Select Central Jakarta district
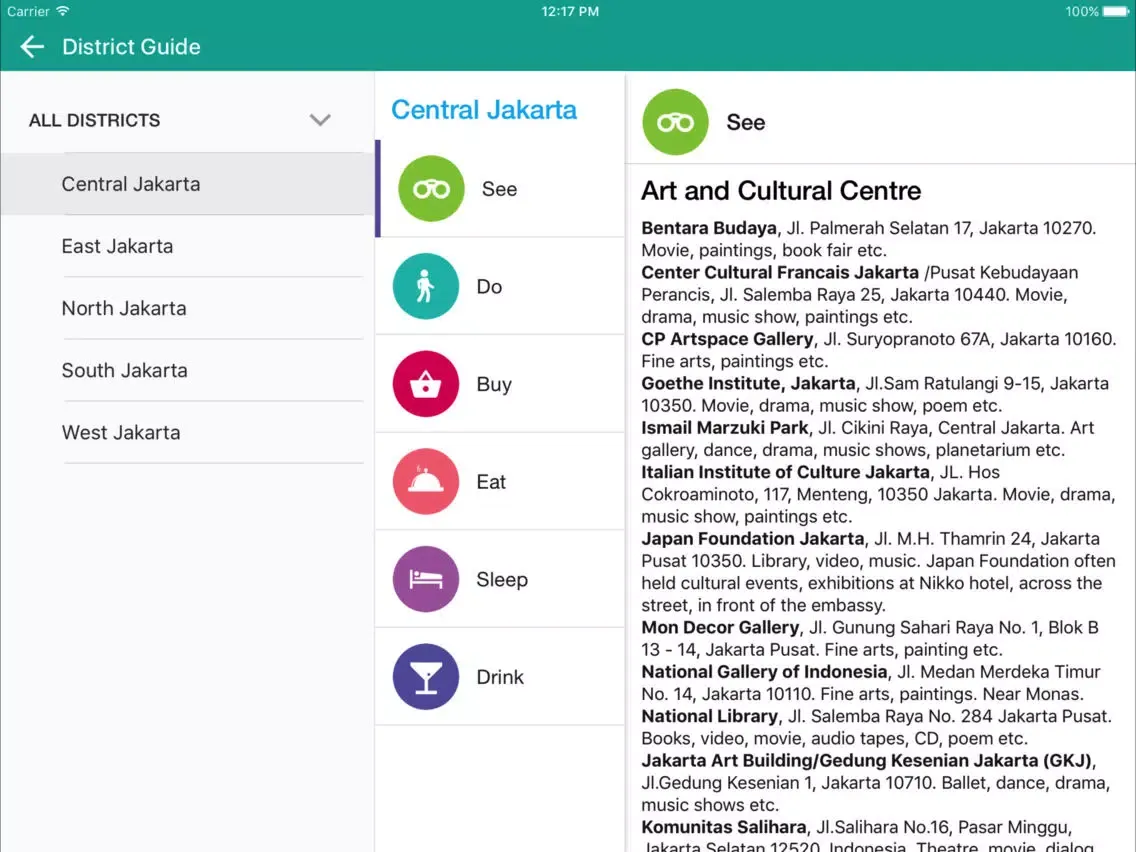The width and height of the screenshot is (1136, 852). (188, 184)
